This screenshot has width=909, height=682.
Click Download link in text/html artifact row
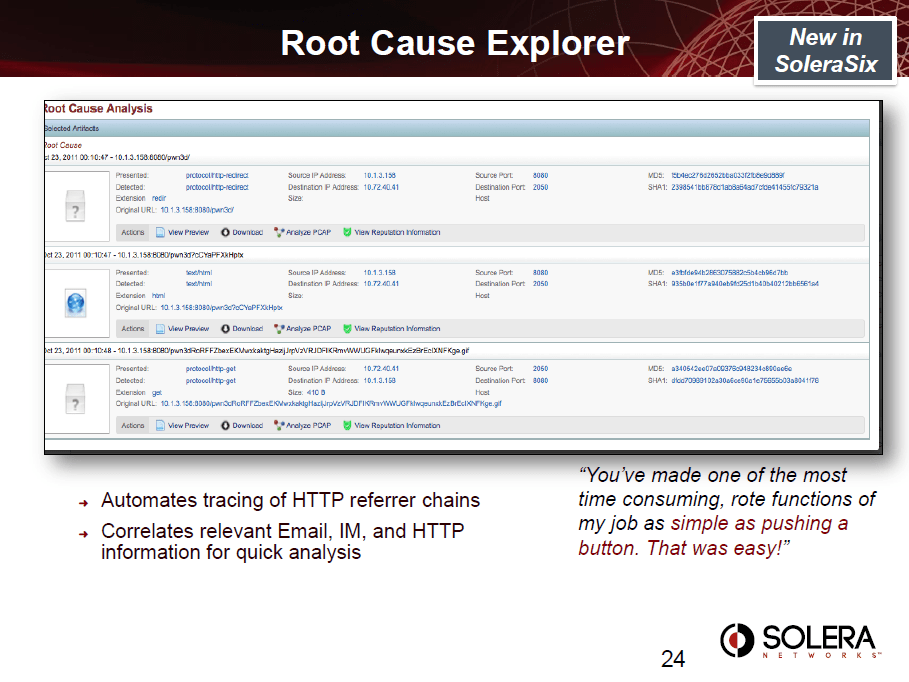point(248,329)
